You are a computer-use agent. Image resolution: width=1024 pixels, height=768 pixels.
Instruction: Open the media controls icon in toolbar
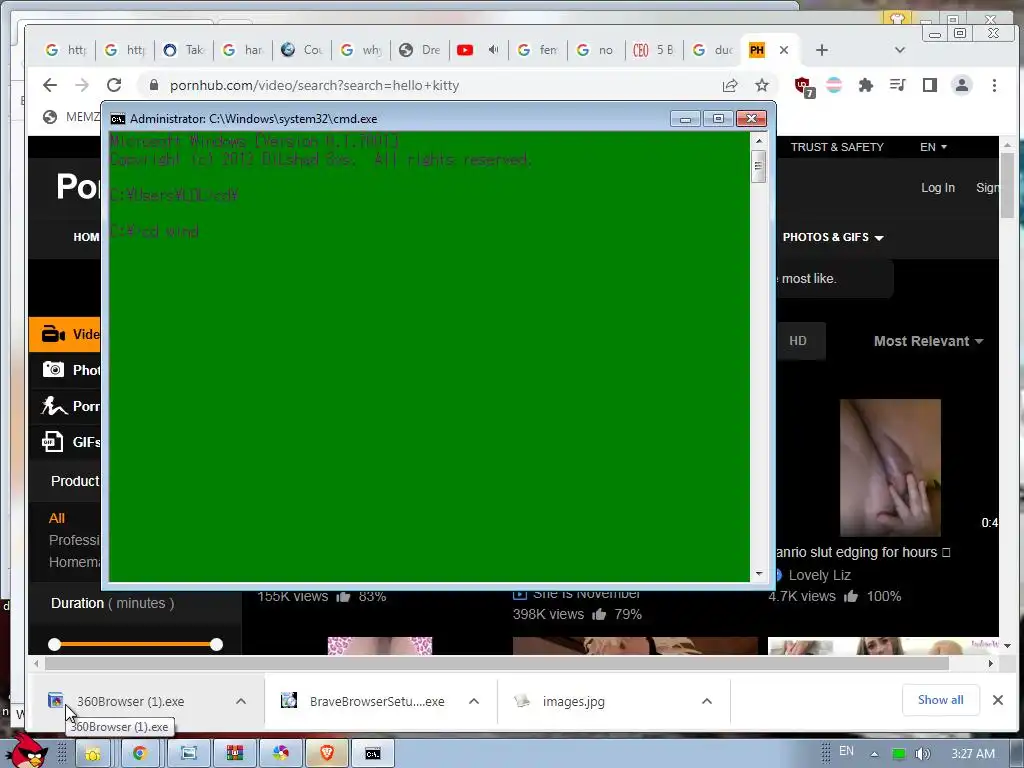point(898,85)
